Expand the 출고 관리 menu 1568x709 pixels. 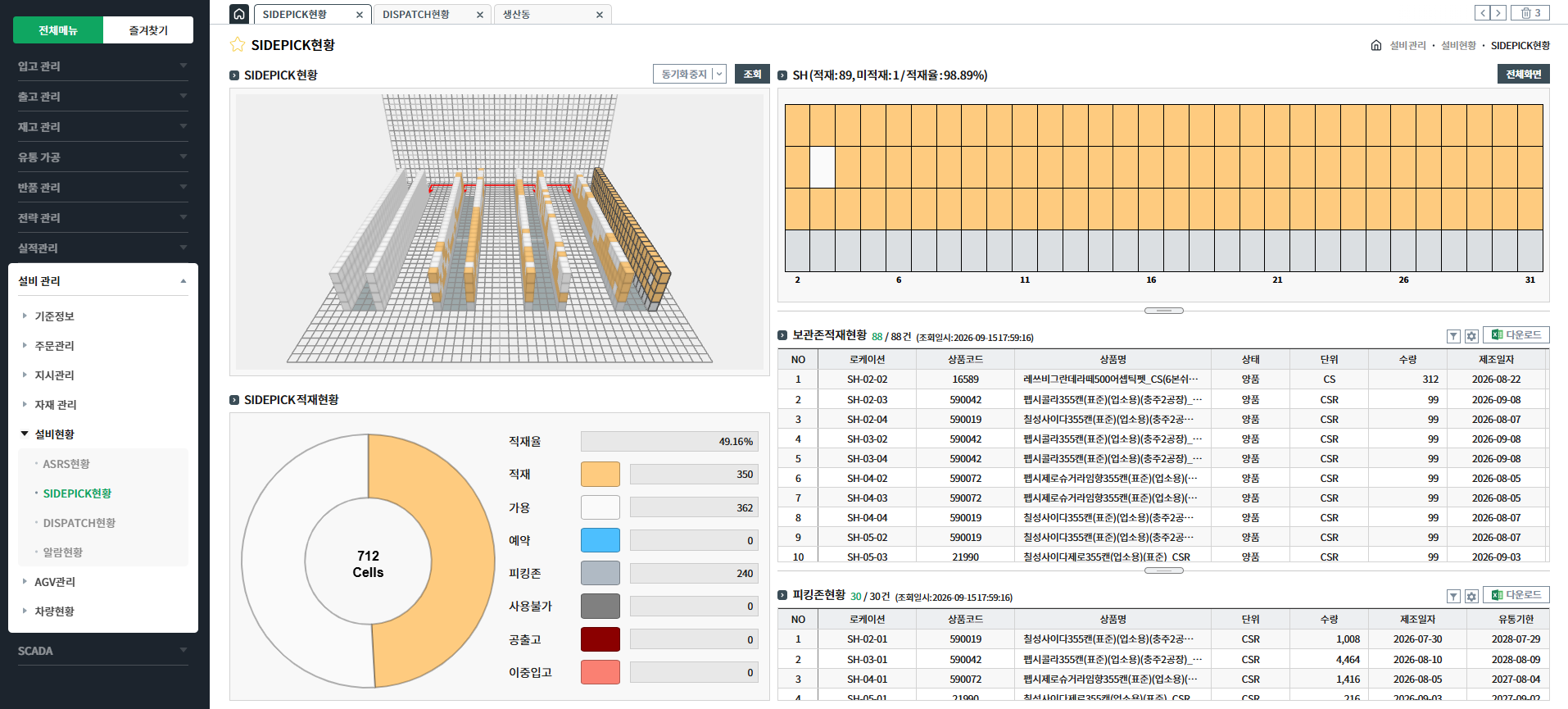click(x=103, y=96)
